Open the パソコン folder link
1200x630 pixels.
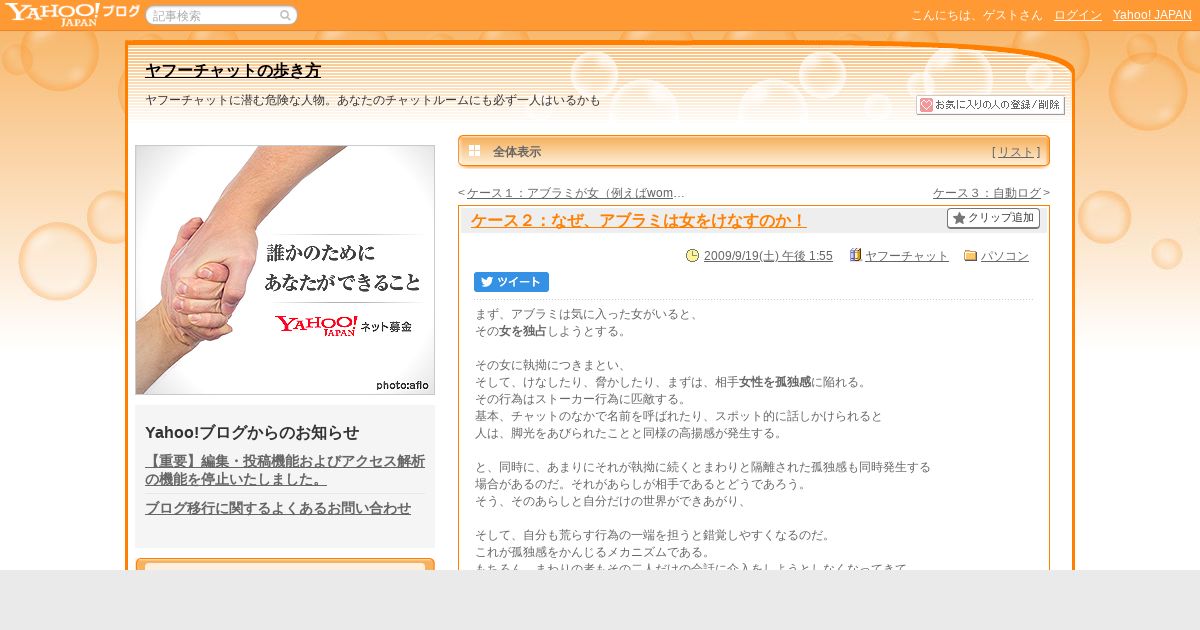[1005, 256]
